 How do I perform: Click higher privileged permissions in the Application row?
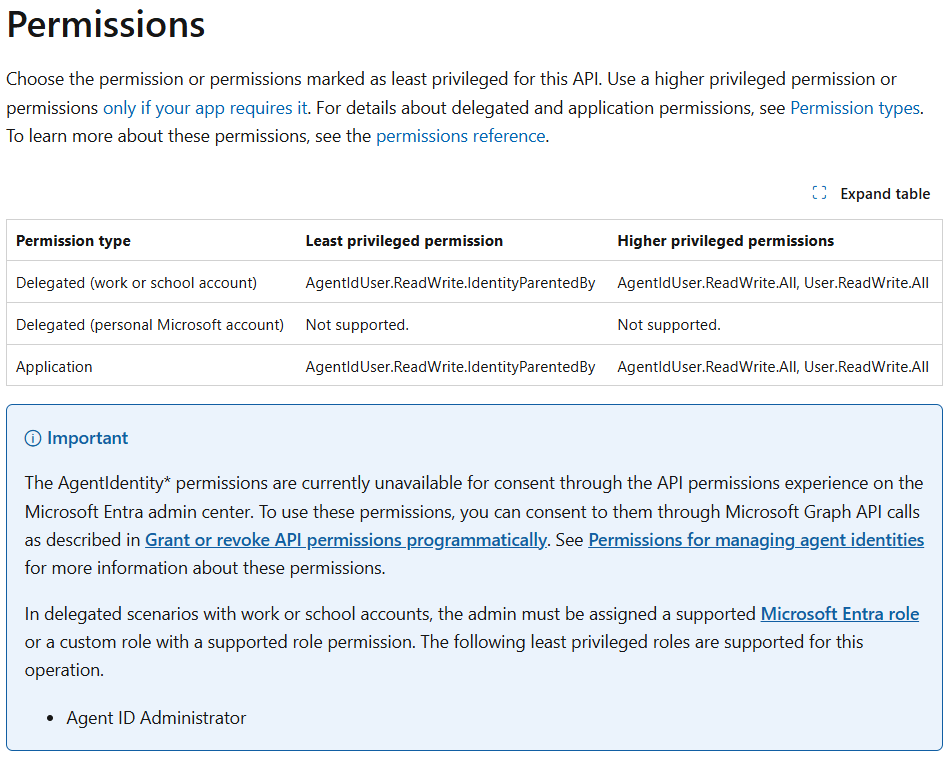pyautogui.click(x=772, y=367)
